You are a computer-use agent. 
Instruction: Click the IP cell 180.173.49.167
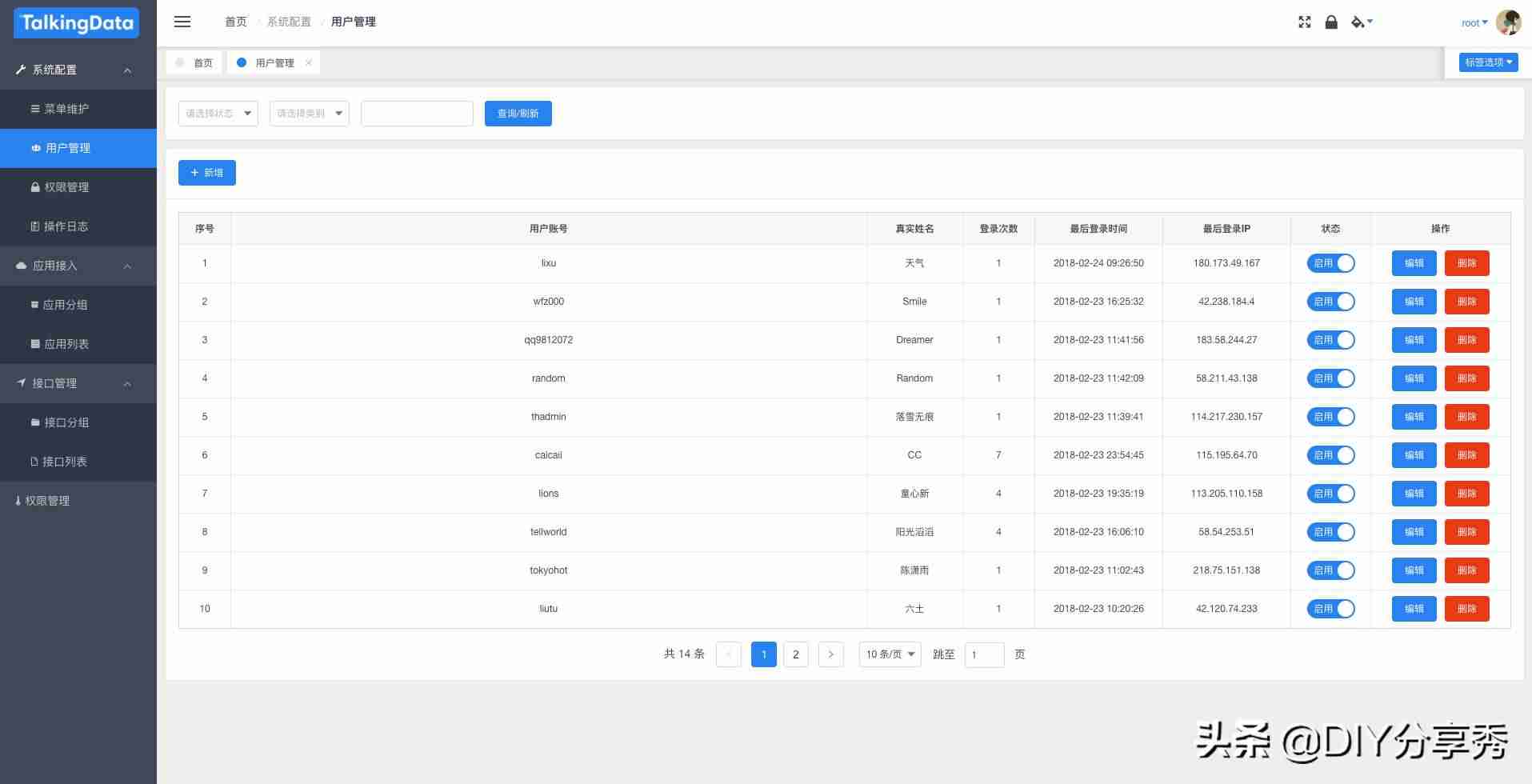click(1226, 263)
